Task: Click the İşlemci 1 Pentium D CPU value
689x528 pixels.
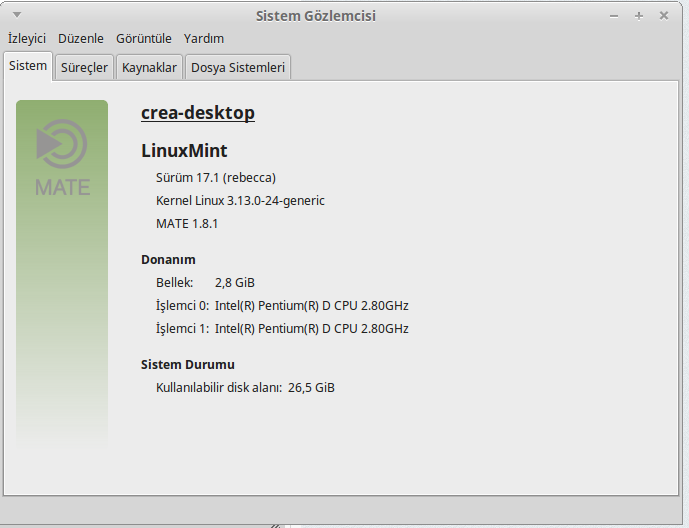Action: pos(312,329)
